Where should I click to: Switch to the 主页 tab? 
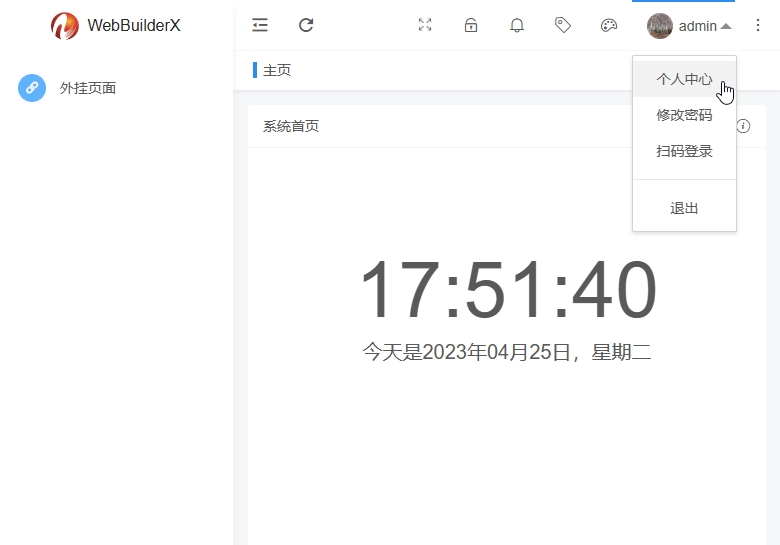[x=277, y=70]
